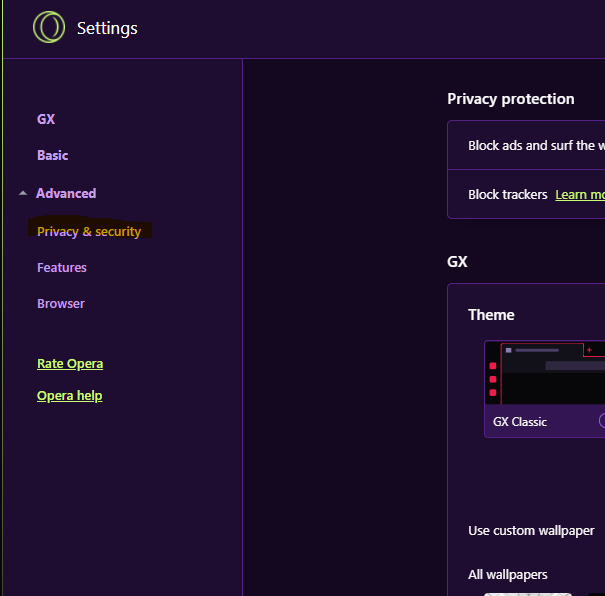Open the Opera help link
Image resolution: width=605 pixels, height=596 pixels.
tap(69, 395)
